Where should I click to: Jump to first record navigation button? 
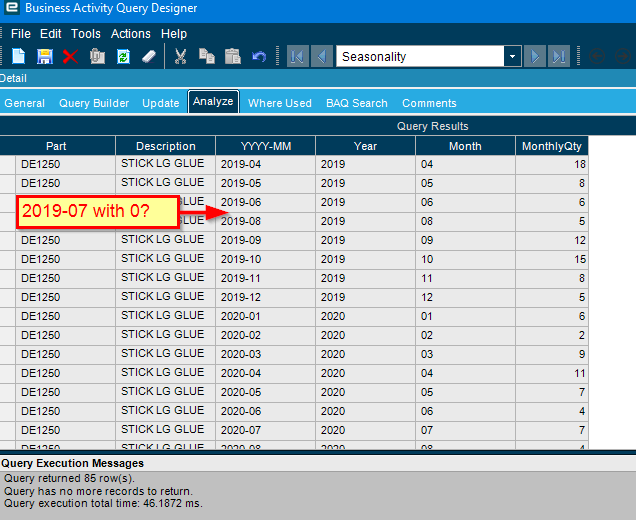point(298,56)
